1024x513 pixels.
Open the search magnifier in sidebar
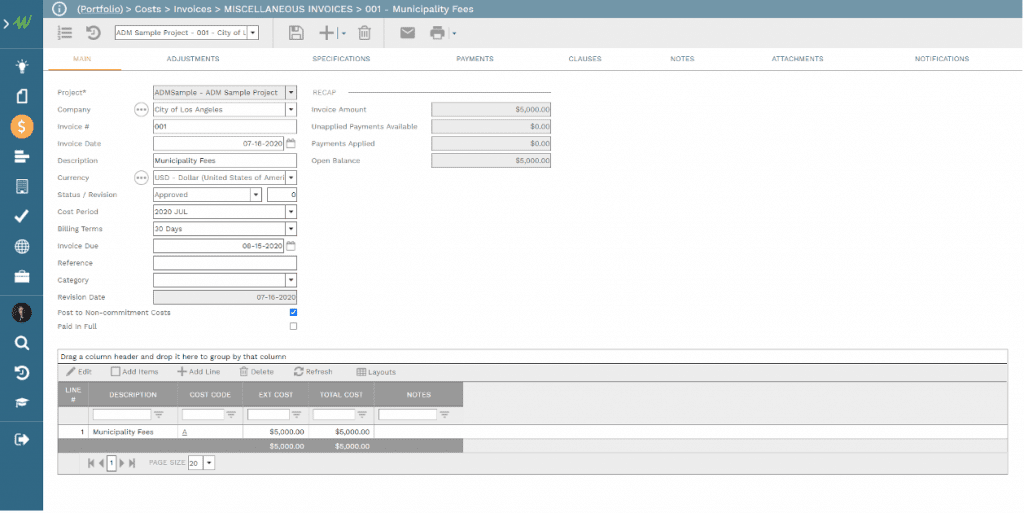coord(21,343)
